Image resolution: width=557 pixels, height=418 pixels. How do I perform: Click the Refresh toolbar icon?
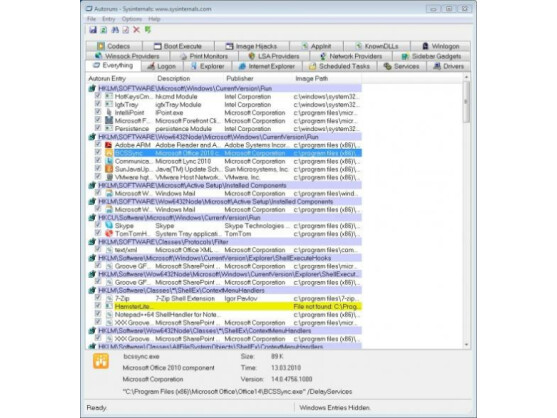click(104, 30)
